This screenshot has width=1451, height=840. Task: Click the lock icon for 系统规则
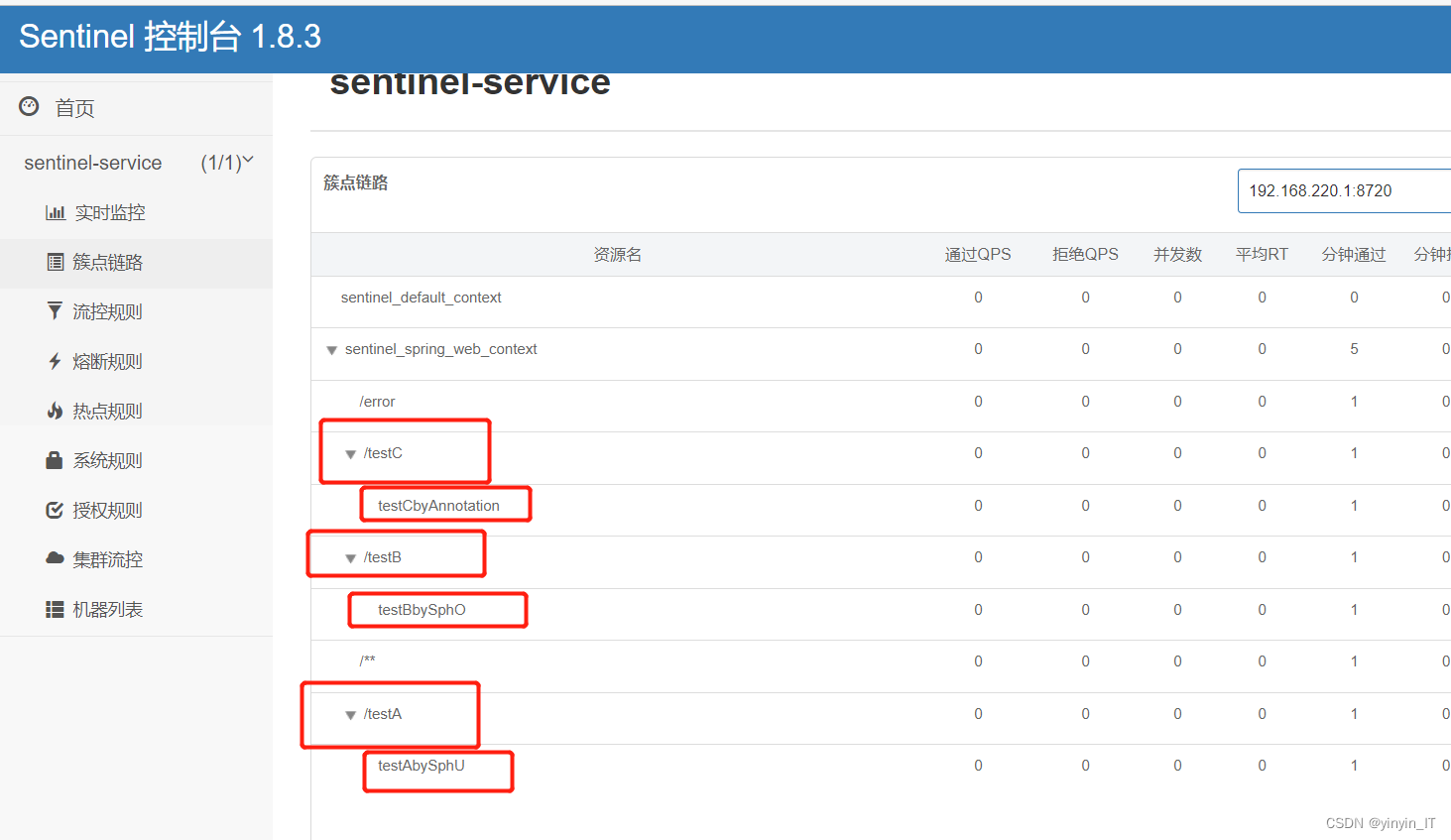click(55, 460)
